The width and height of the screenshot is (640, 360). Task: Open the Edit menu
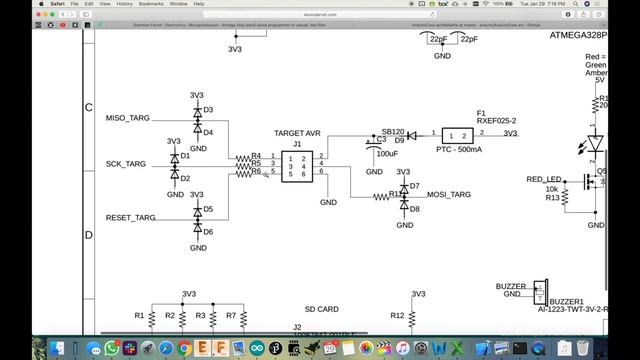coord(89,4)
